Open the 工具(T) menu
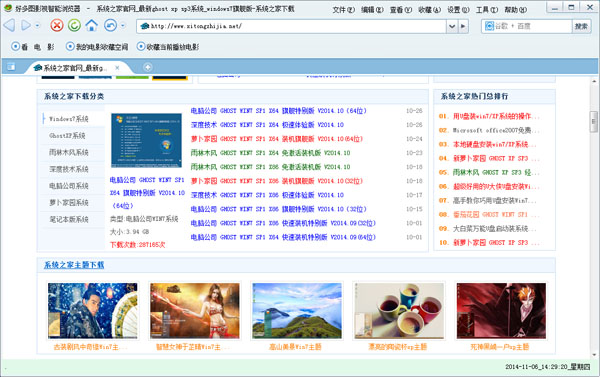This screenshot has height=377, width=600. coord(487,10)
